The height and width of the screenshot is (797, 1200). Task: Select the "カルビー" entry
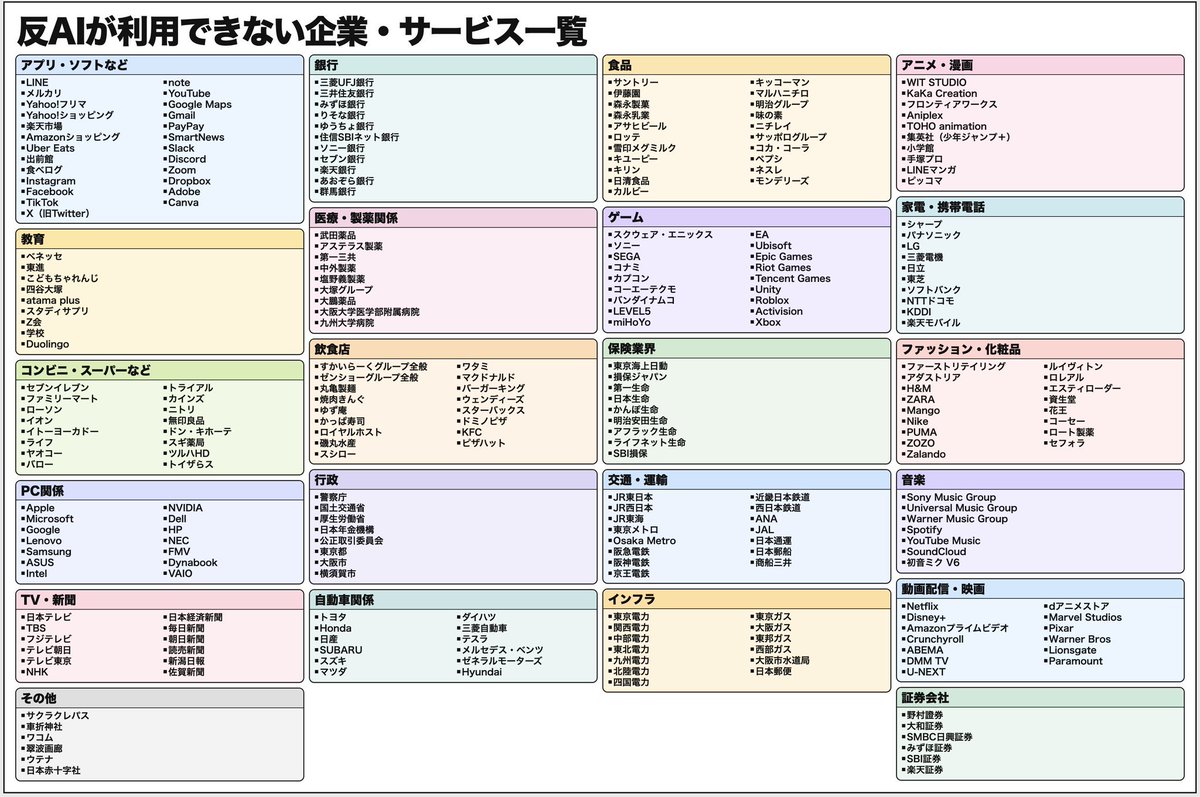631,191
